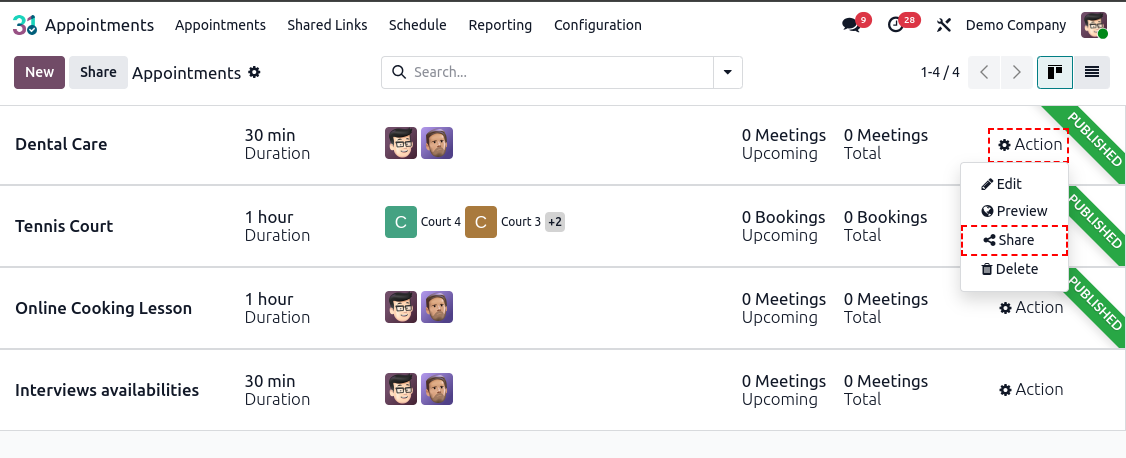Switch to list view icon

1092,73
